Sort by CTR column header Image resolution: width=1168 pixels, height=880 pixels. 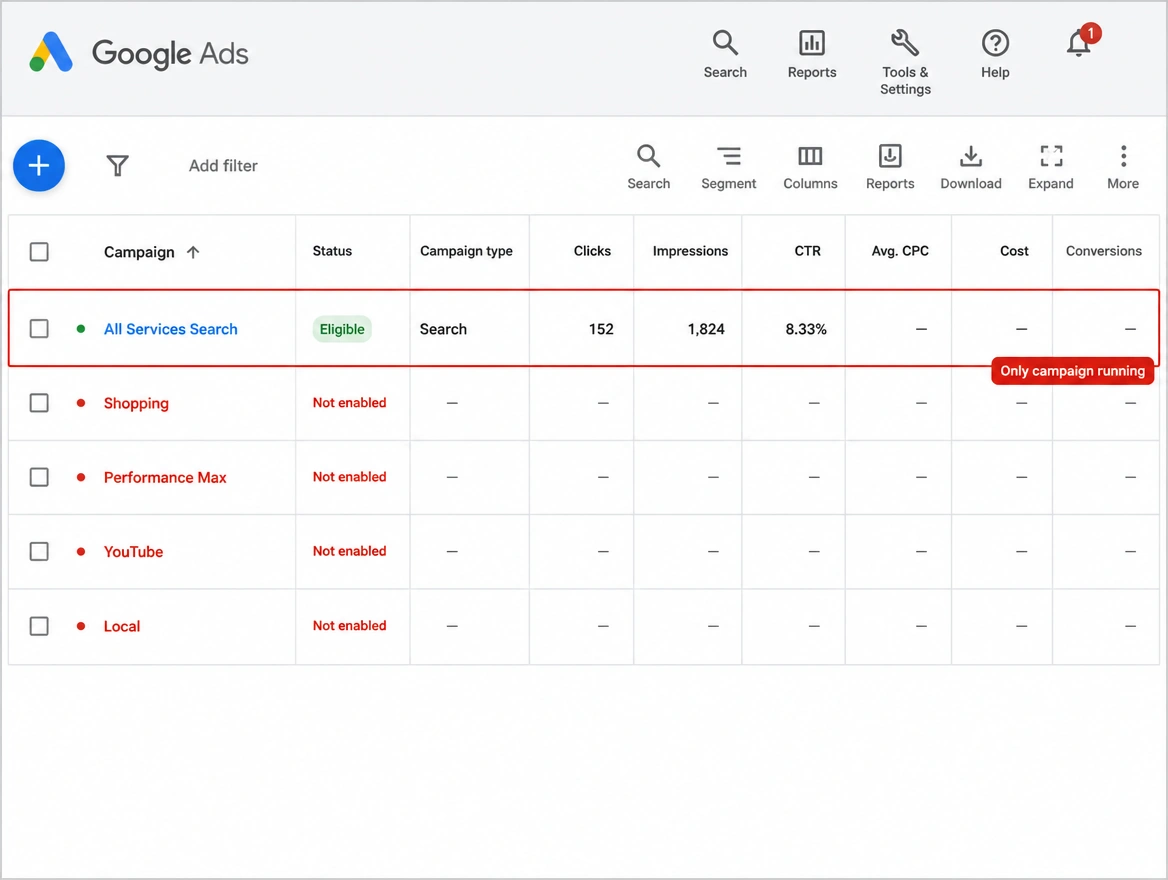pos(807,251)
